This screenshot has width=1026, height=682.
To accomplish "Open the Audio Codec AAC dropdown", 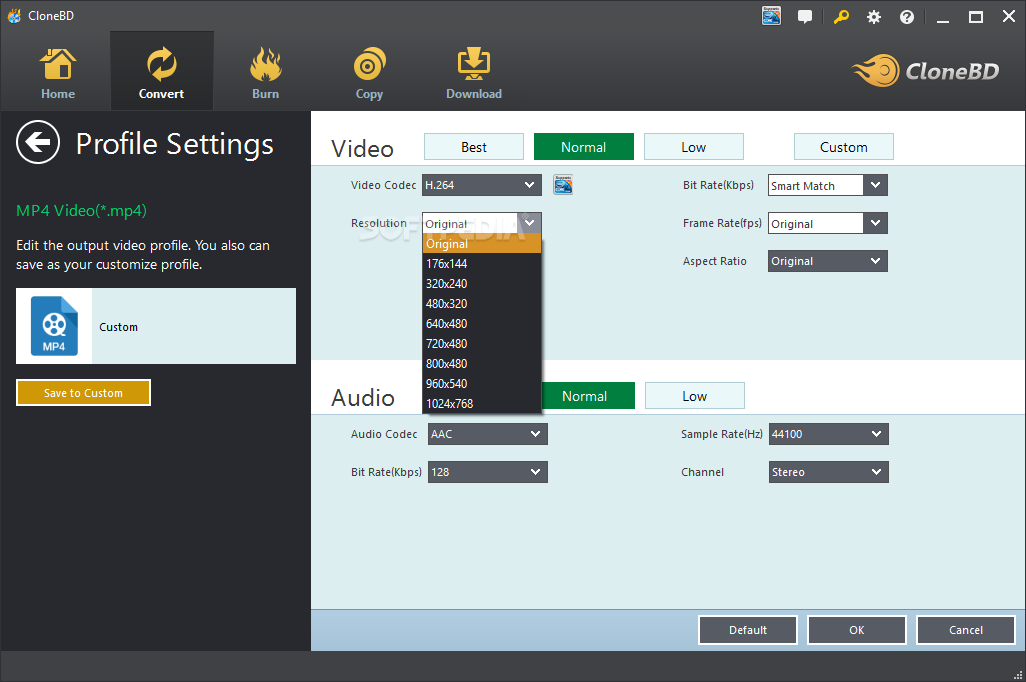I will (x=487, y=434).
